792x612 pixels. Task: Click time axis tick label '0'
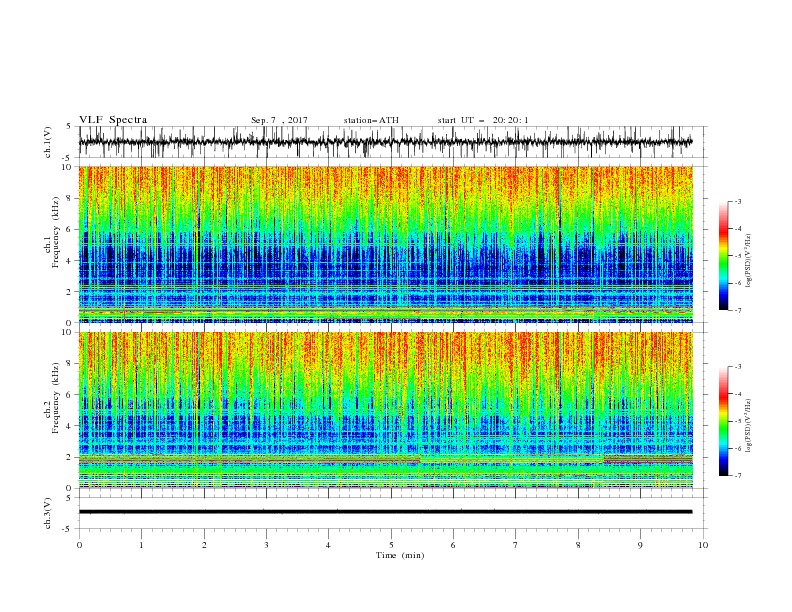79,545
